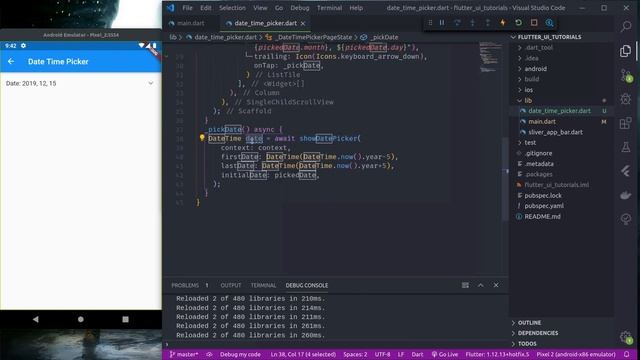The width and height of the screenshot is (640, 360).
Task: Open Search in the activity bar
Action: 626,27
